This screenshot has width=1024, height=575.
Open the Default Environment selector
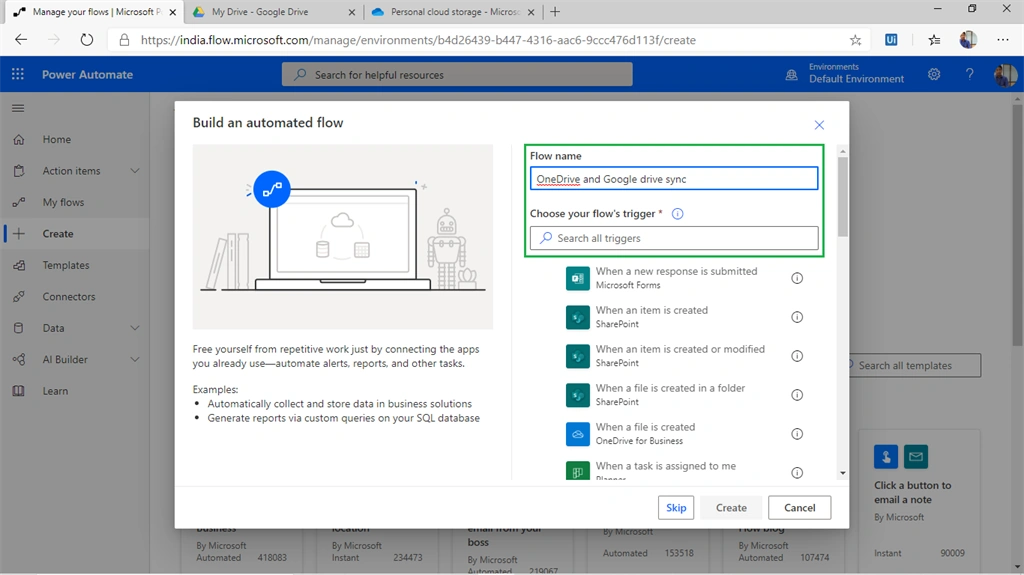coord(856,79)
